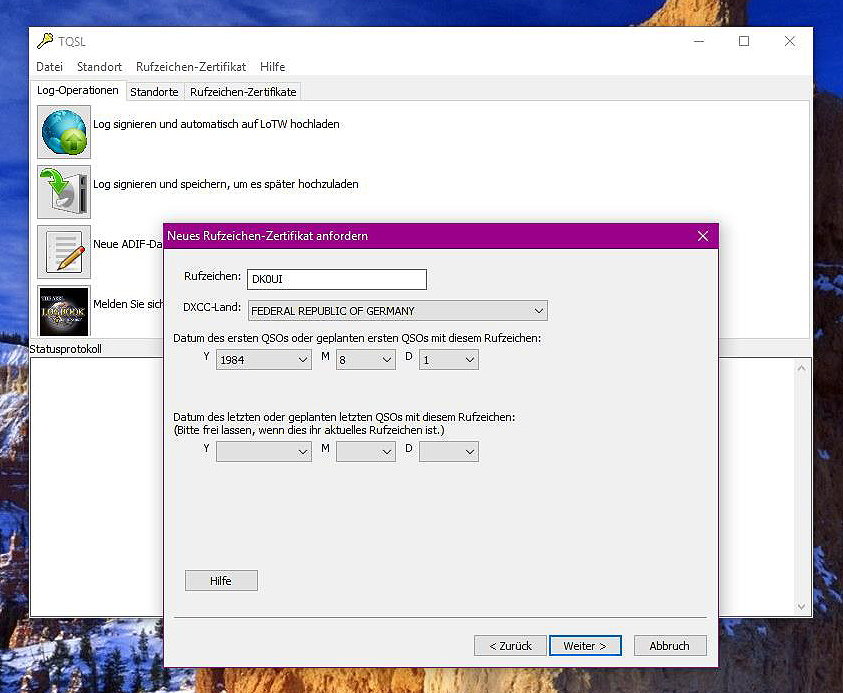Click the Weiter button

click(x=585, y=646)
